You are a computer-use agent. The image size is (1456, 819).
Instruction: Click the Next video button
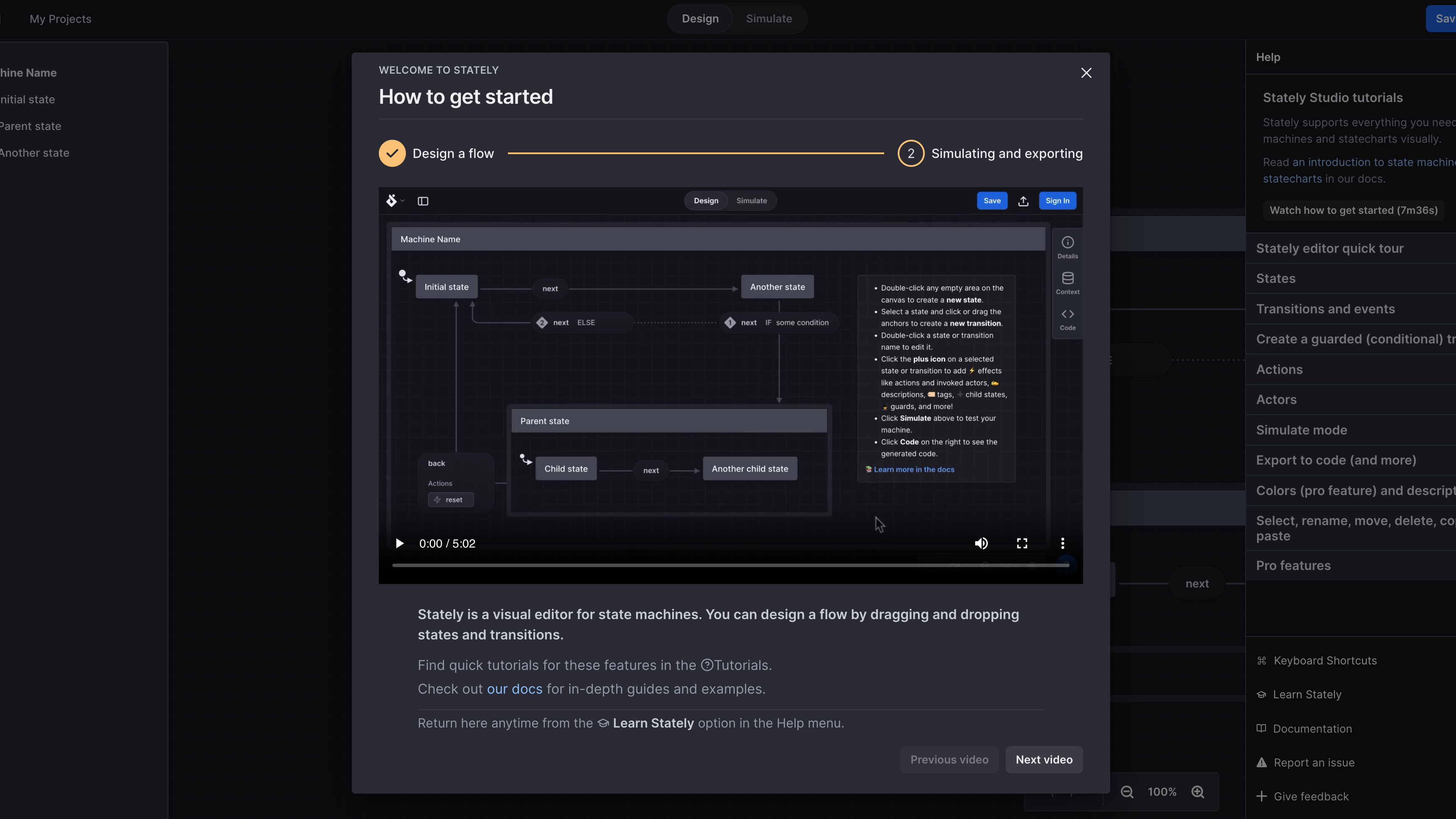click(x=1043, y=760)
